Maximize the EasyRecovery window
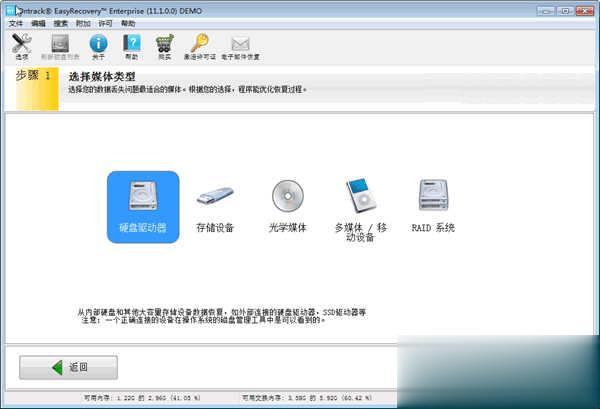Image resolution: width=600 pixels, height=409 pixels. tap(565, 11)
